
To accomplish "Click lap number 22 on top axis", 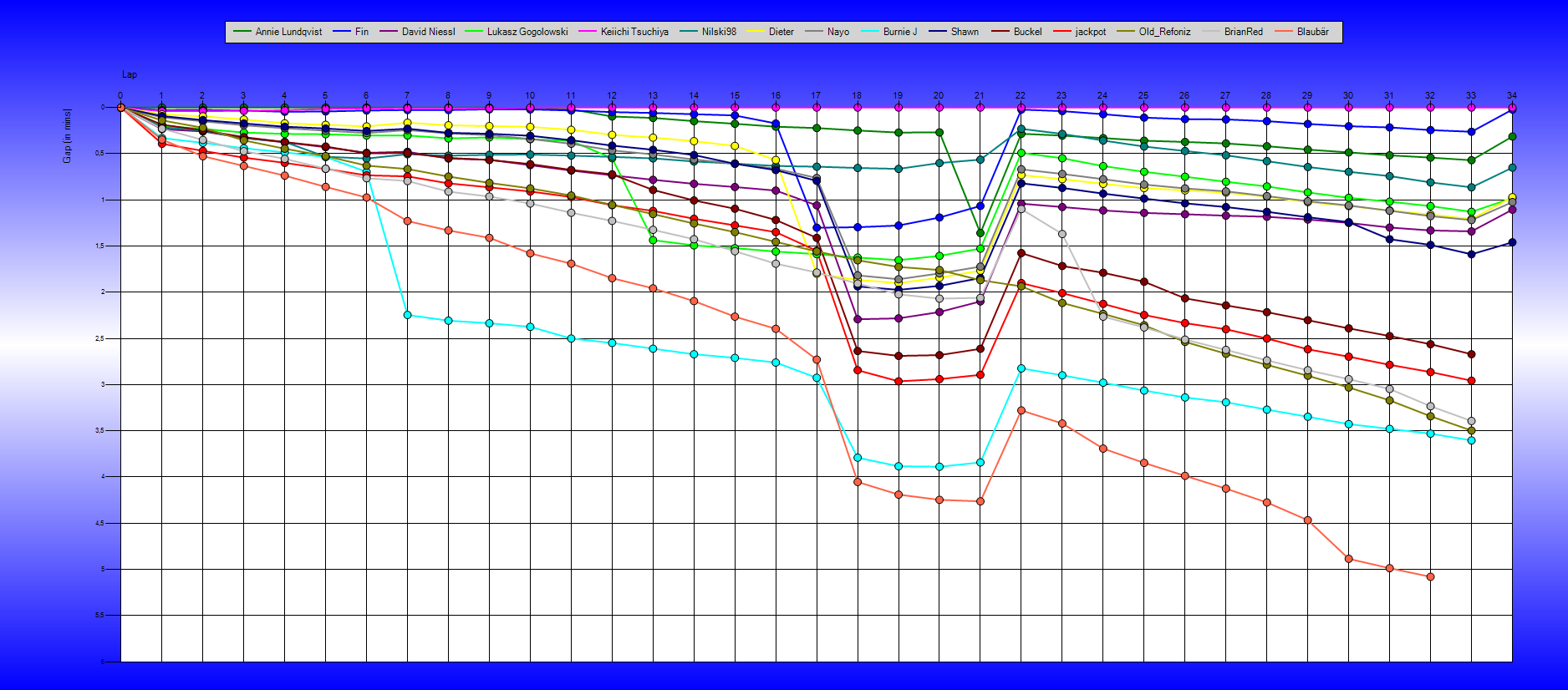I will pos(1021,95).
